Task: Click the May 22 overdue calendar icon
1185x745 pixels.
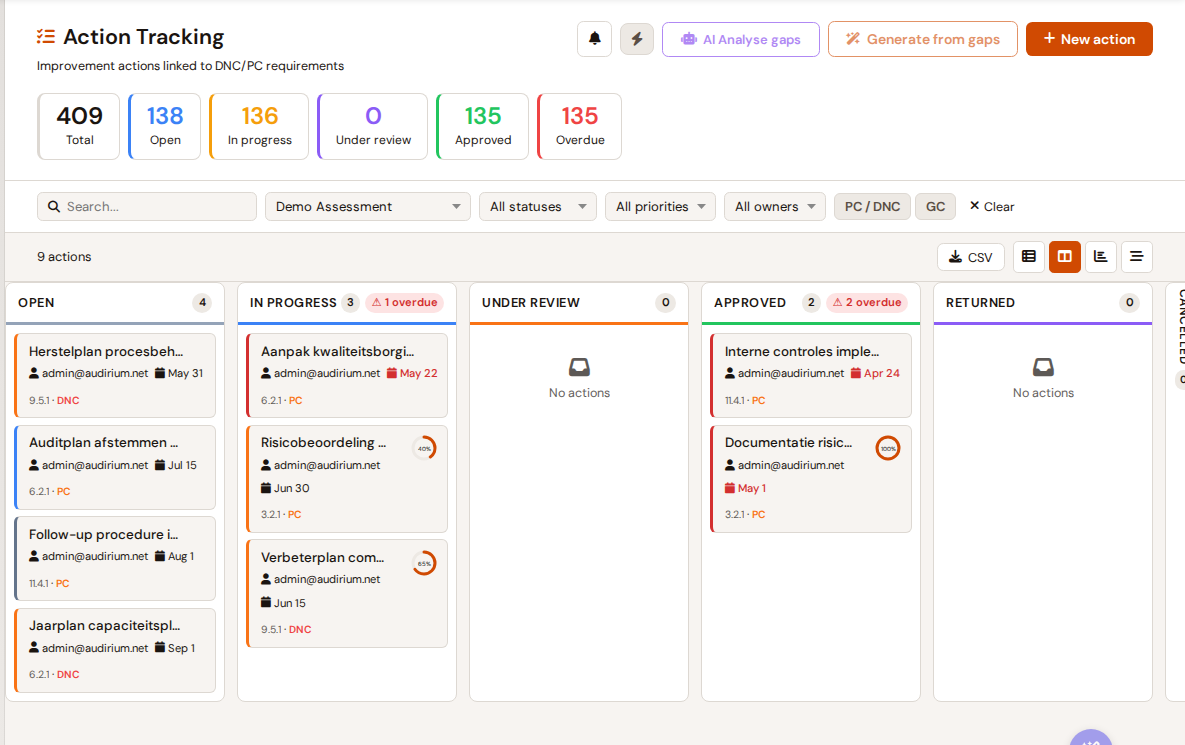Action: (x=391, y=373)
